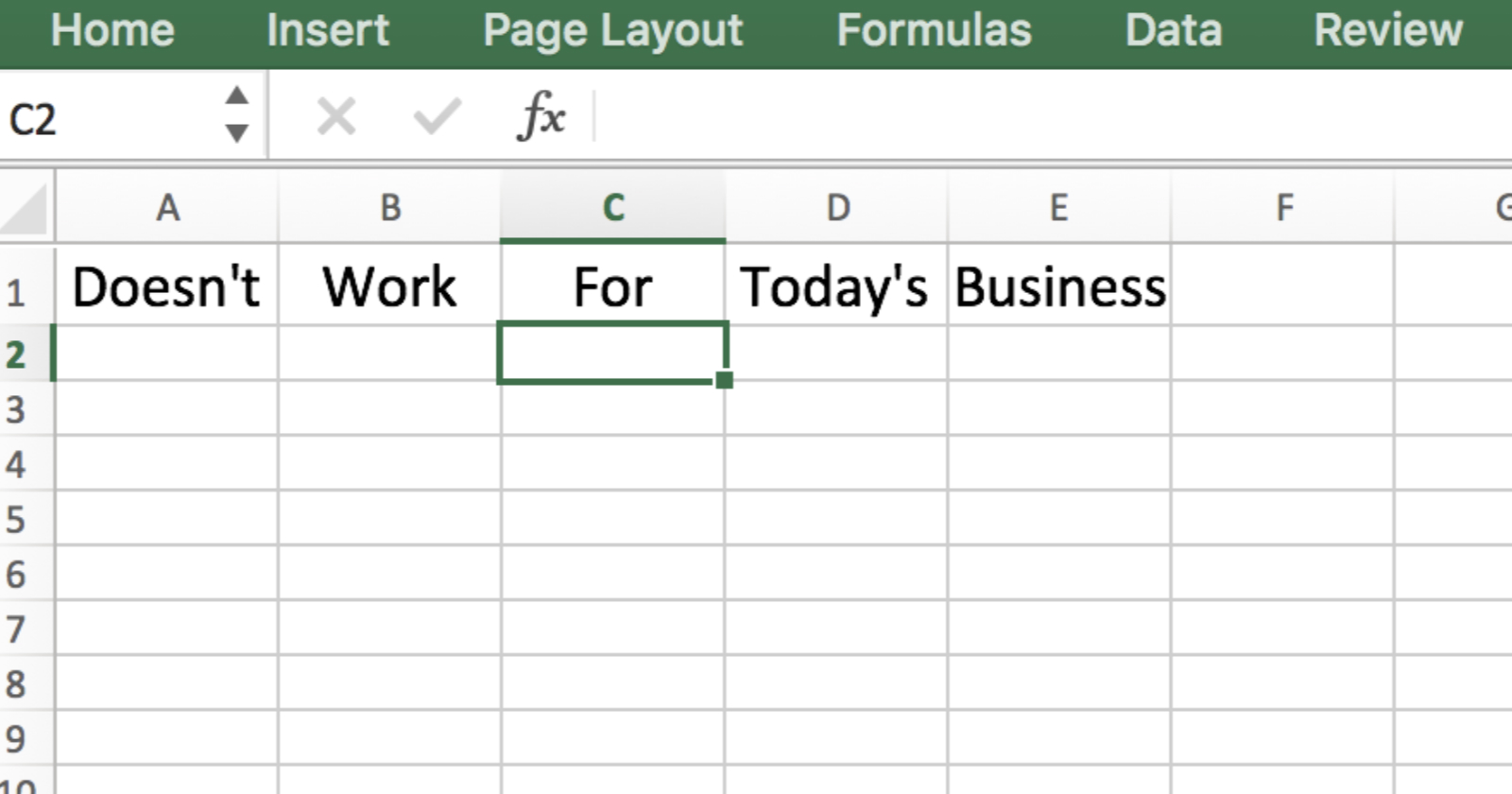Select column header C
The height and width of the screenshot is (794, 1512).
coord(613,206)
